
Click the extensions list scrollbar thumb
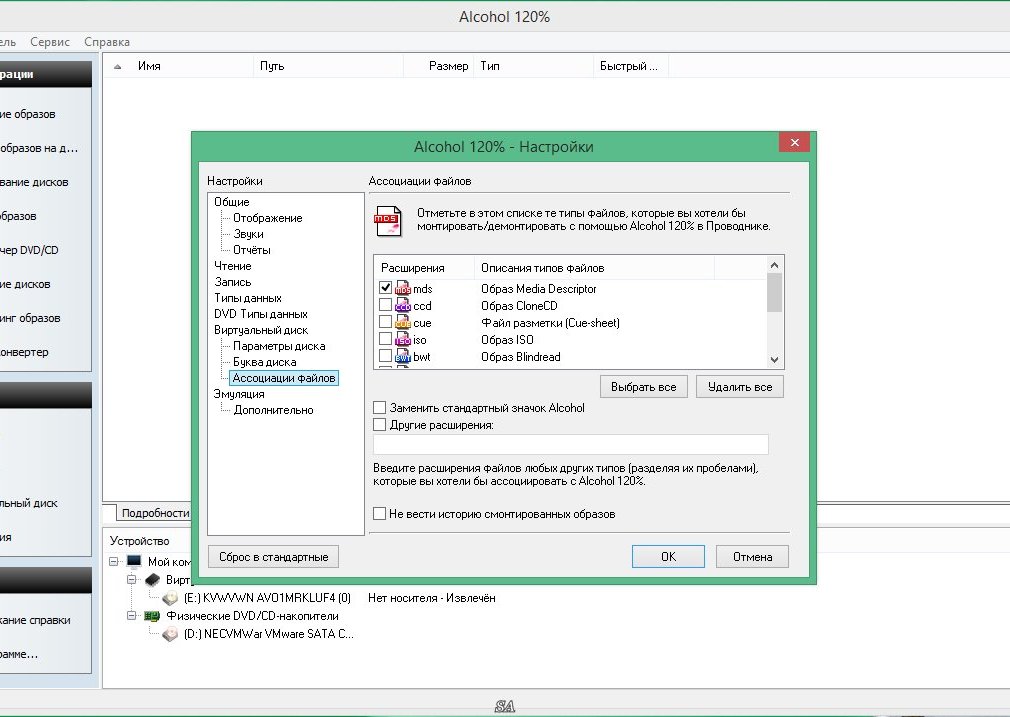coord(775,292)
